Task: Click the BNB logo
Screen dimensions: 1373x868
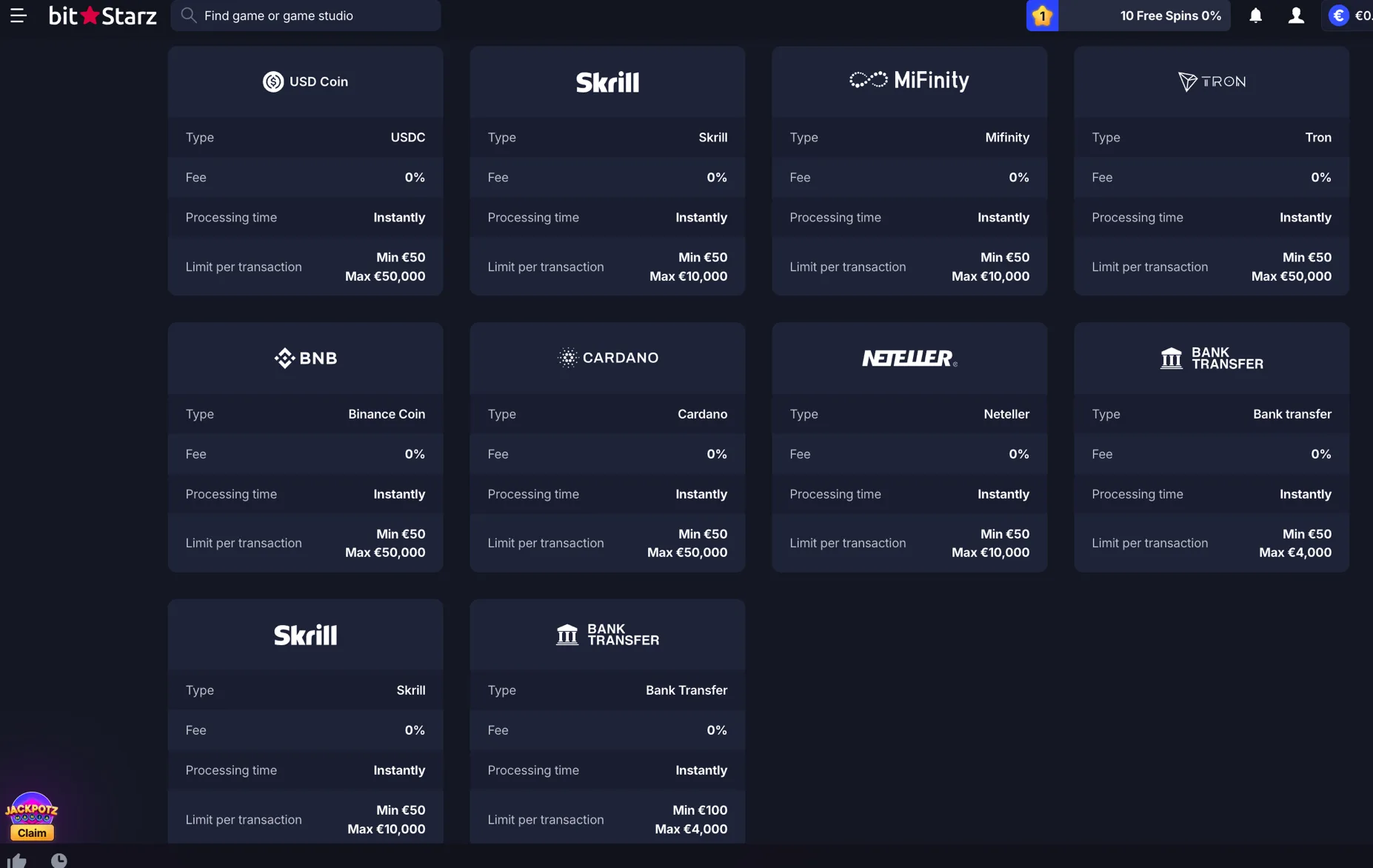Action: (305, 358)
